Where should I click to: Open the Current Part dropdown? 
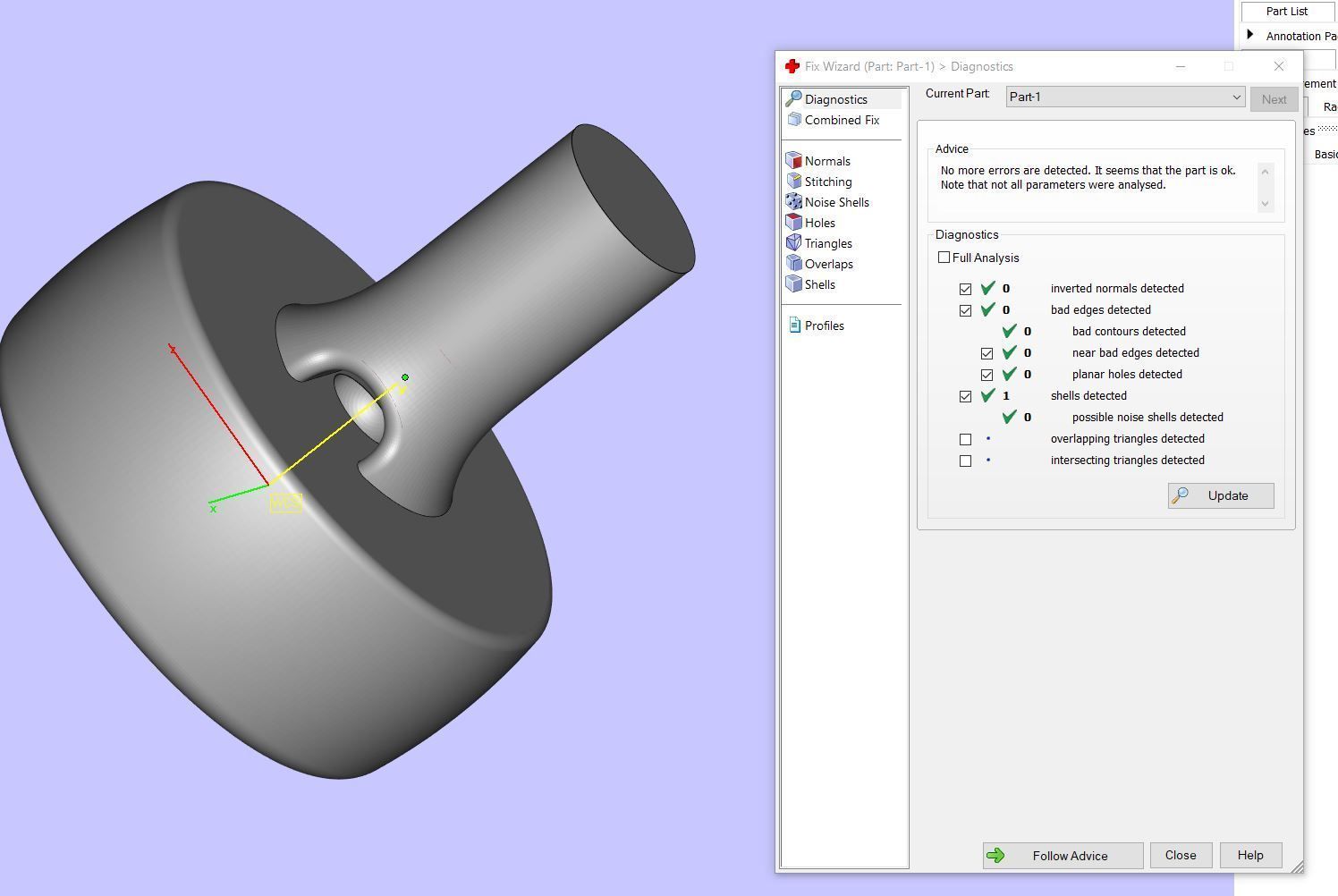point(1125,97)
